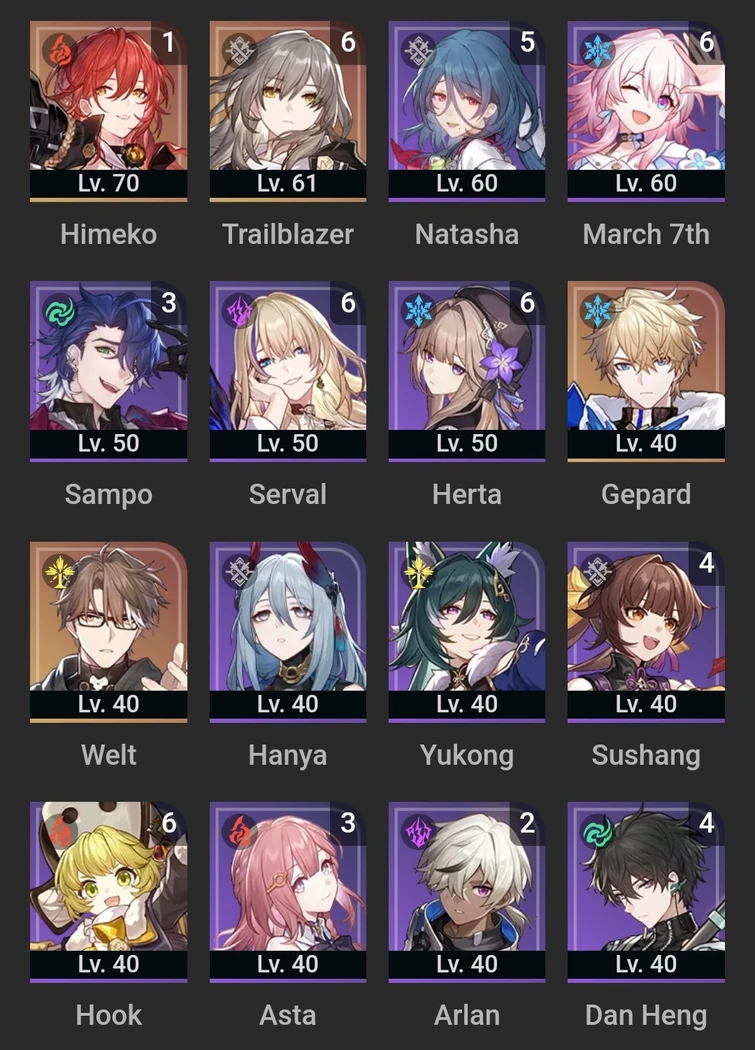Click the Imaginary element icon on Welt's card
The image size is (755, 1050).
[60, 571]
